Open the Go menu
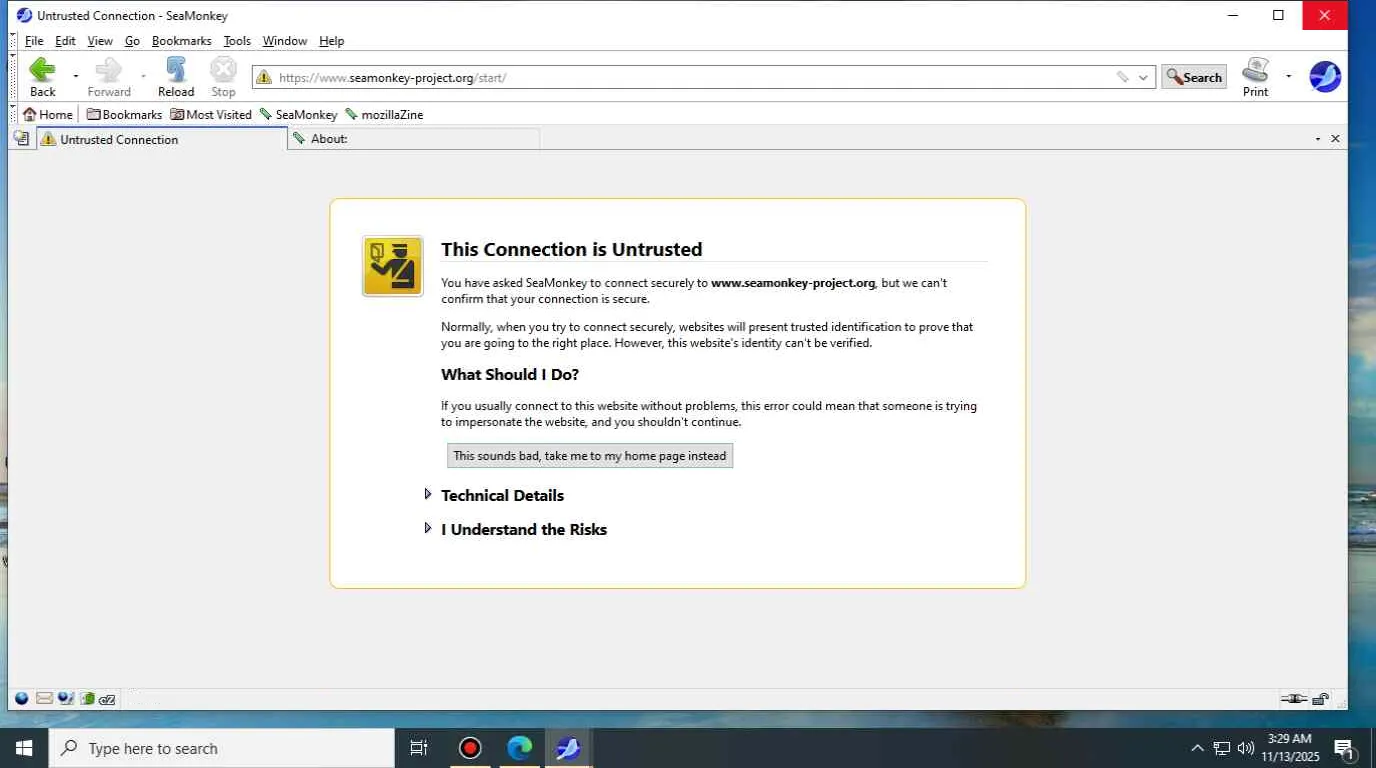The image size is (1376, 768). tap(132, 41)
